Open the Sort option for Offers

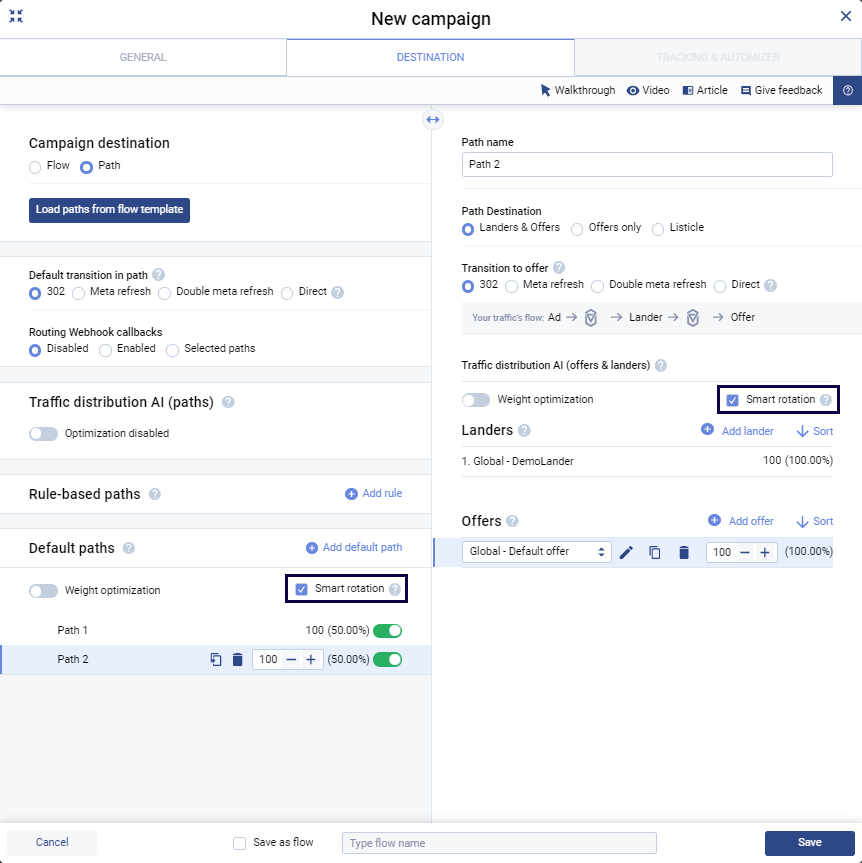[814, 521]
